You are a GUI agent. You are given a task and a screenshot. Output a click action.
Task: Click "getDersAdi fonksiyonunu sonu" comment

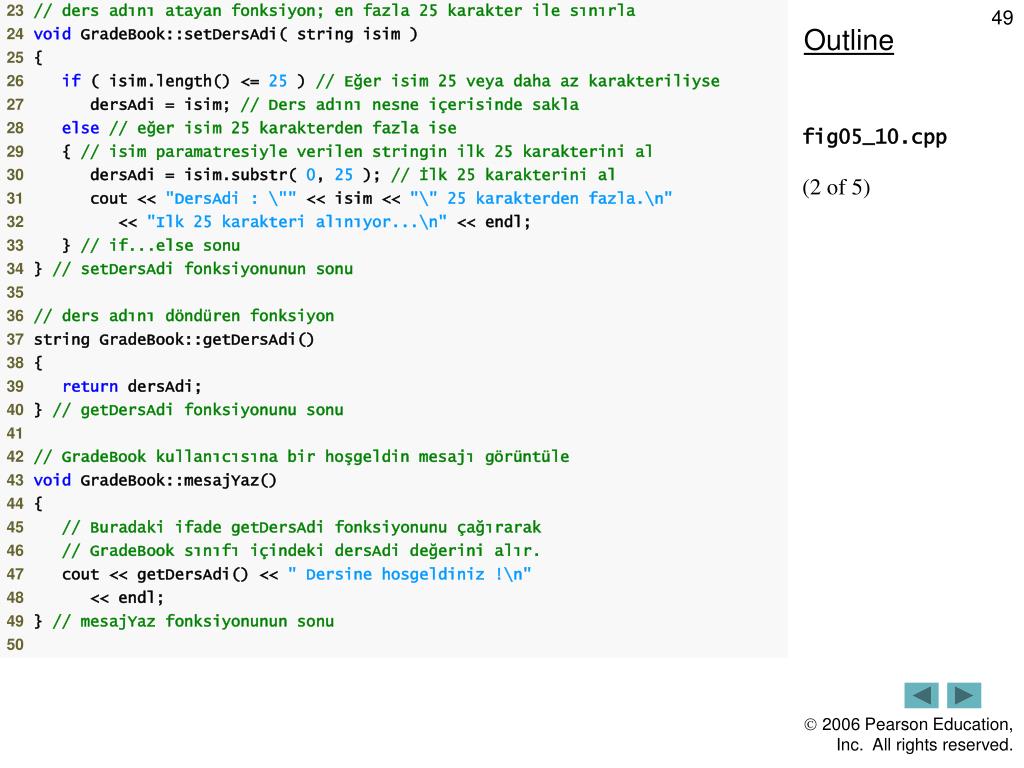click(198, 410)
